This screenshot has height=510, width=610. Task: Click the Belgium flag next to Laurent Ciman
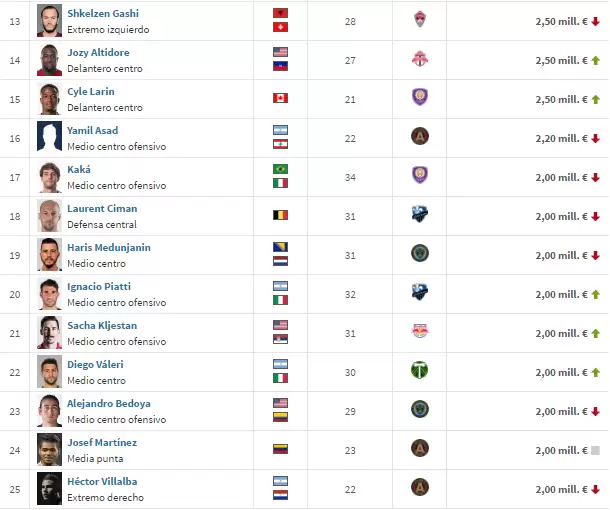(280, 215)
